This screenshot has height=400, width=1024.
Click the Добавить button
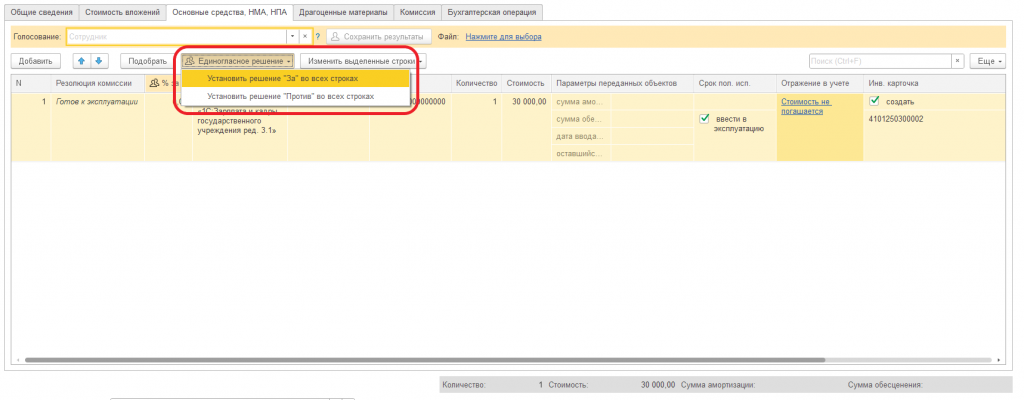35,61
